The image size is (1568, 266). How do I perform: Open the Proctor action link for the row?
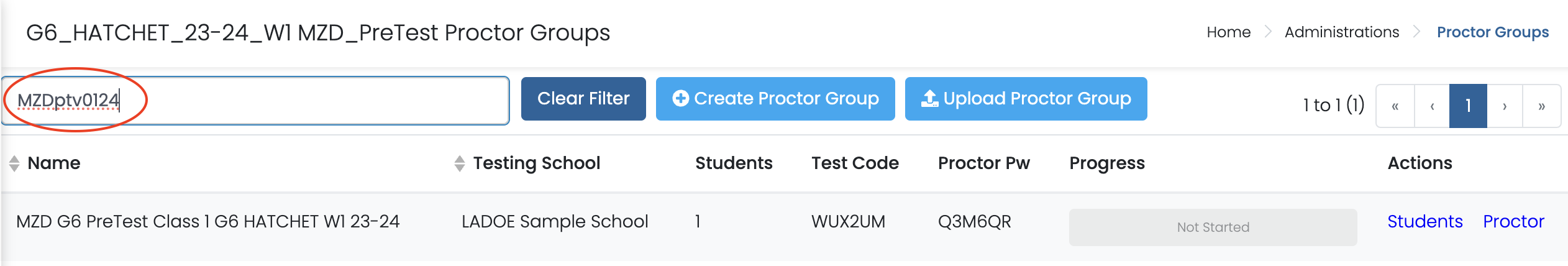1513,222
